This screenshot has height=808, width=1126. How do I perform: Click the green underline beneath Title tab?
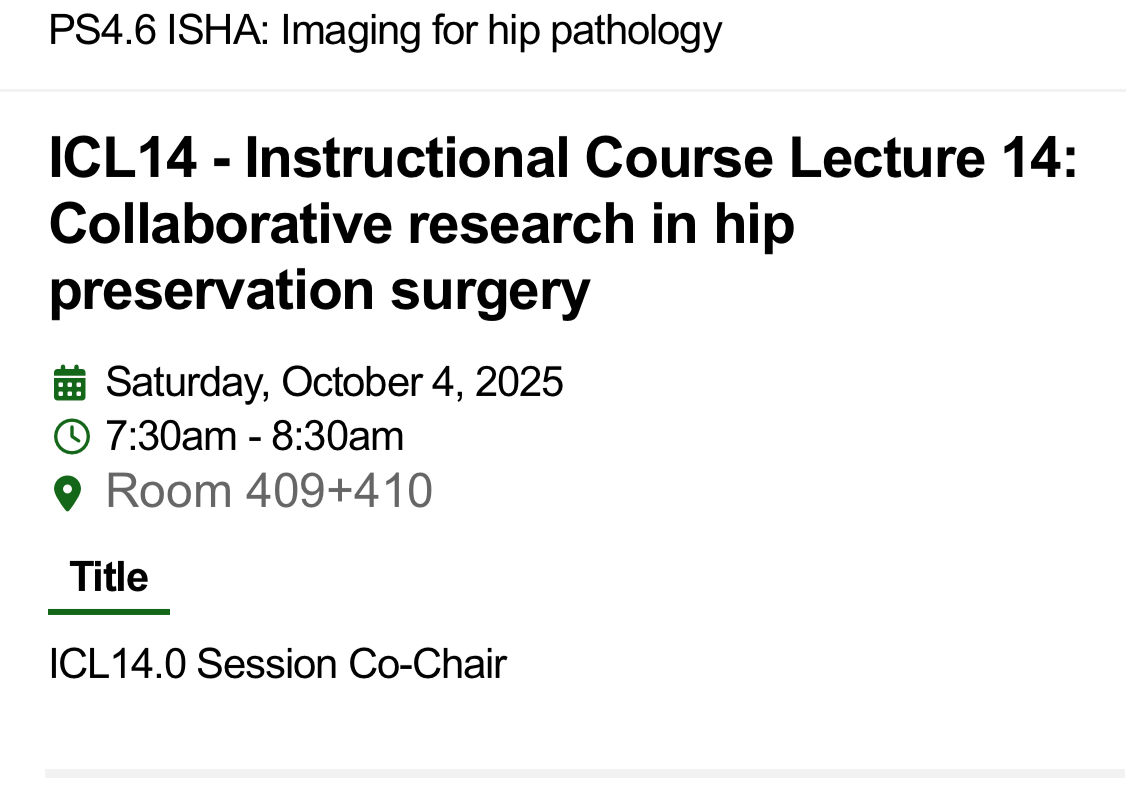point(109,611)
